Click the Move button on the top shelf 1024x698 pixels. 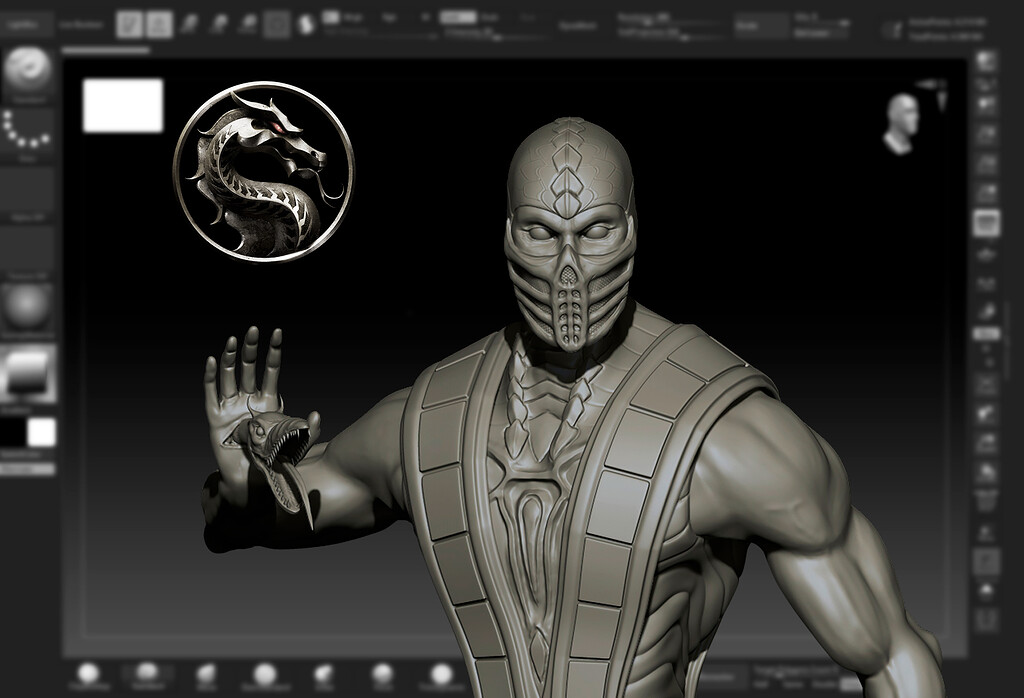tap(188, 20)
